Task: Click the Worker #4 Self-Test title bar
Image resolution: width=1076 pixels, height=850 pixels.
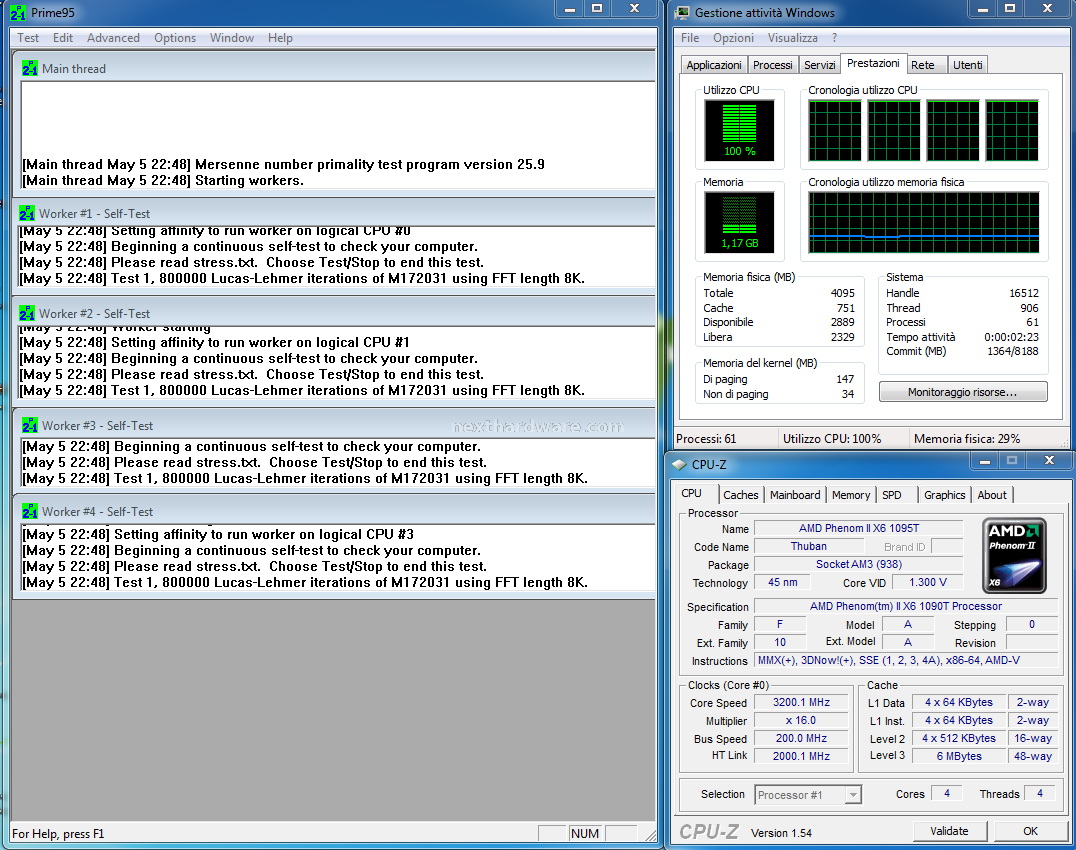Action: point(334,512)
